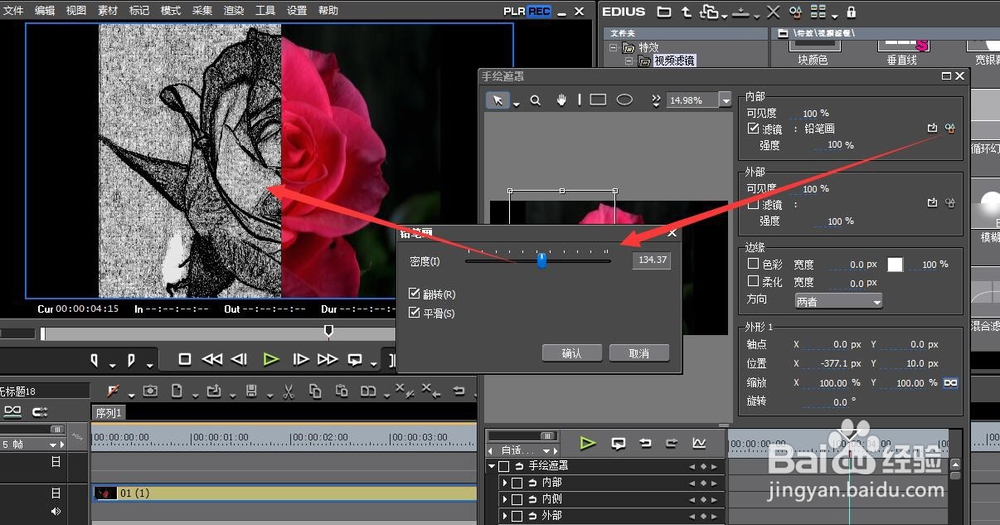Uncheck the 滤镜 checkbox in 内部 section
This screenshot has width=1000, height=525.
tap(753, 128)
